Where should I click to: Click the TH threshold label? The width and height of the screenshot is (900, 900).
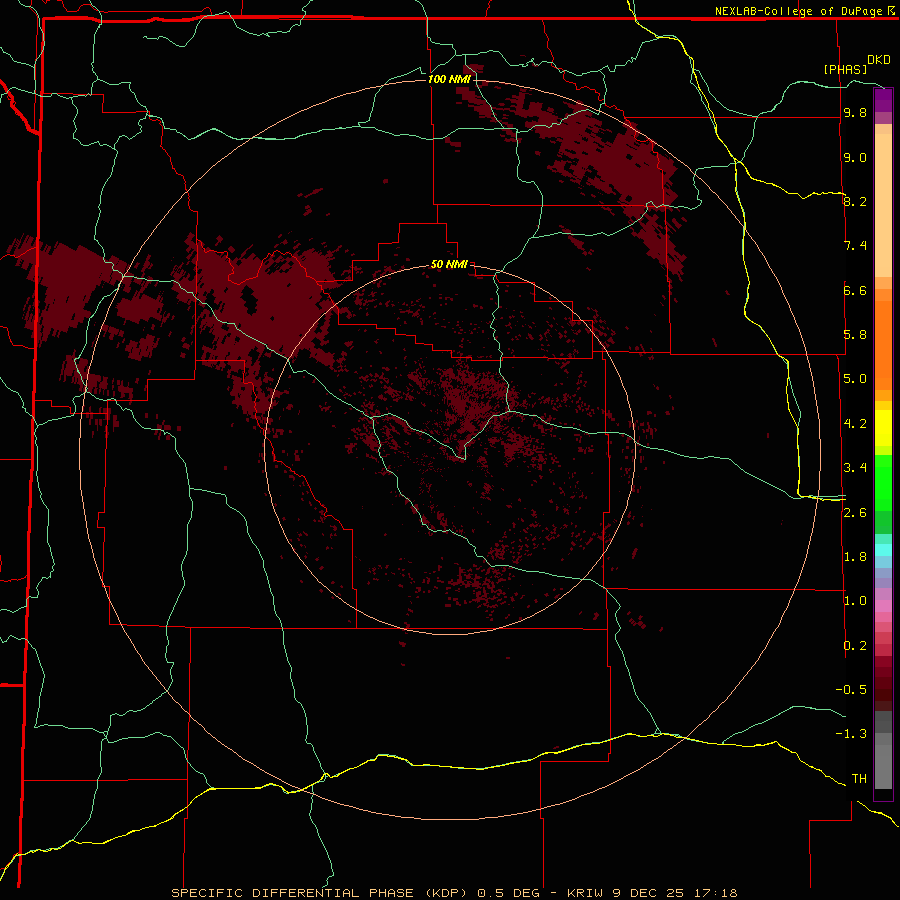859,779
